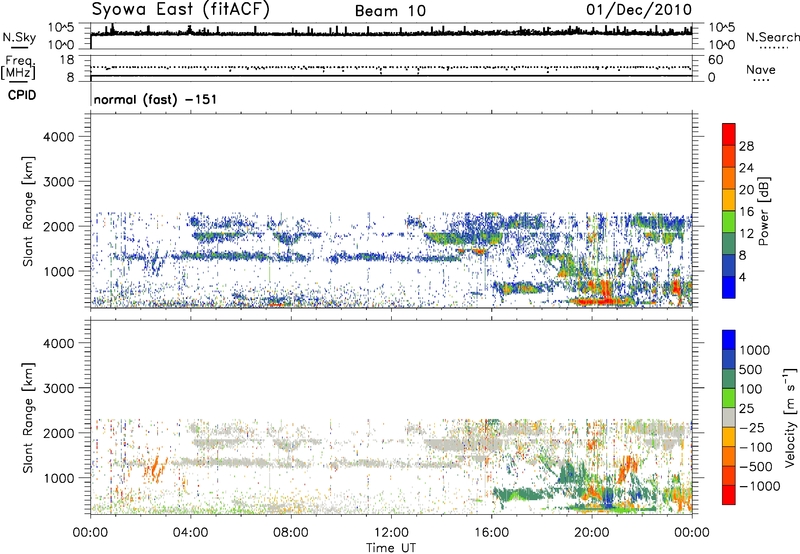Click the 'Syowa East (fitACF)' title
Viewport: 800px width, 554px height.
pos(180,9)
